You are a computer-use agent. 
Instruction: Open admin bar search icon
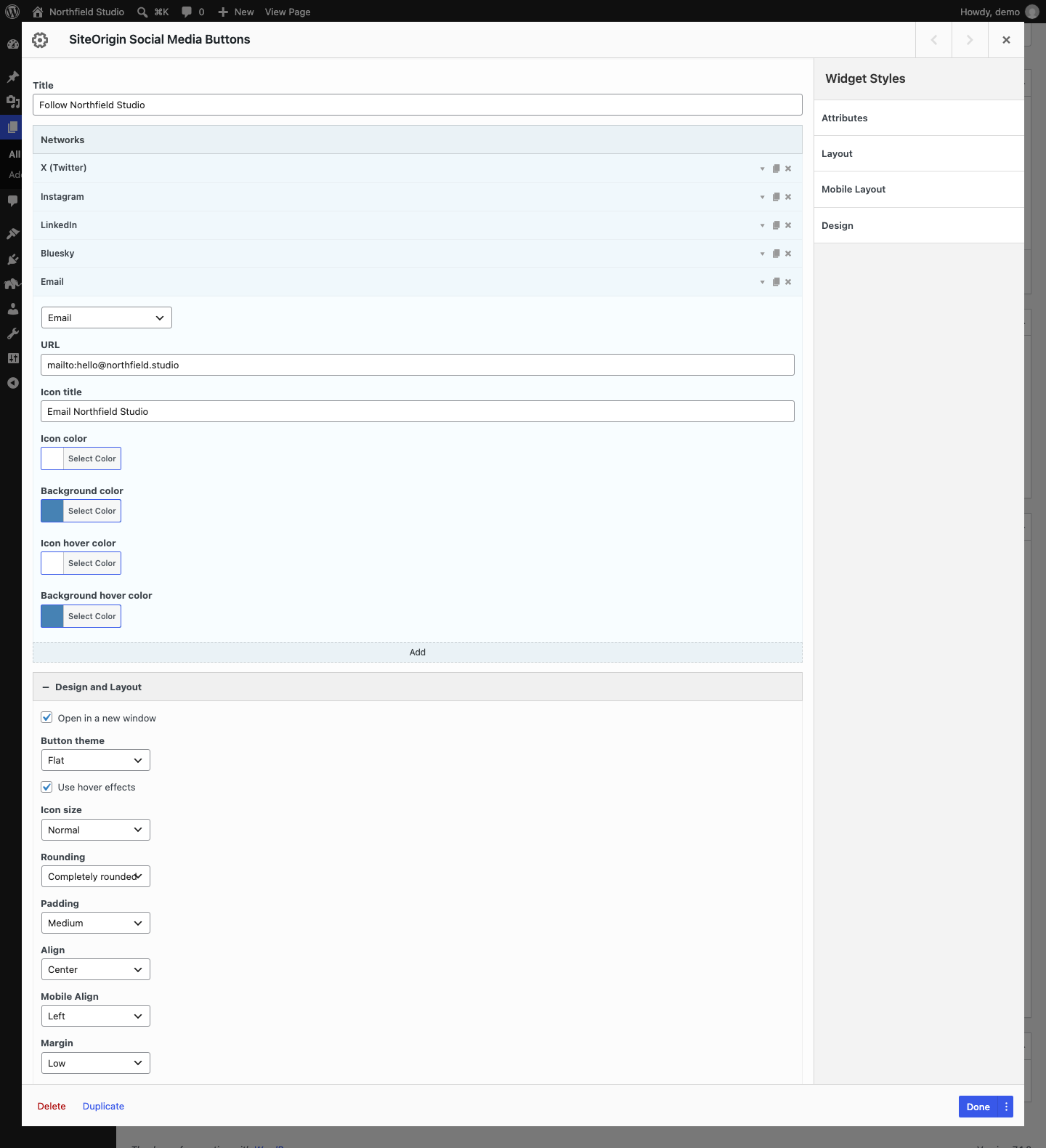(142, 12)
